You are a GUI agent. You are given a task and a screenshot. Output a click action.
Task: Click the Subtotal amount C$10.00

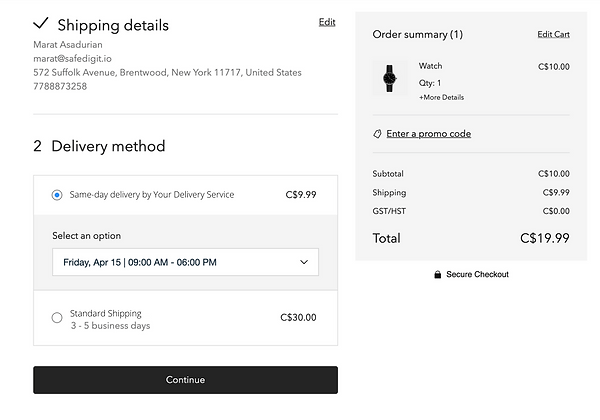(x=554, y=174)
